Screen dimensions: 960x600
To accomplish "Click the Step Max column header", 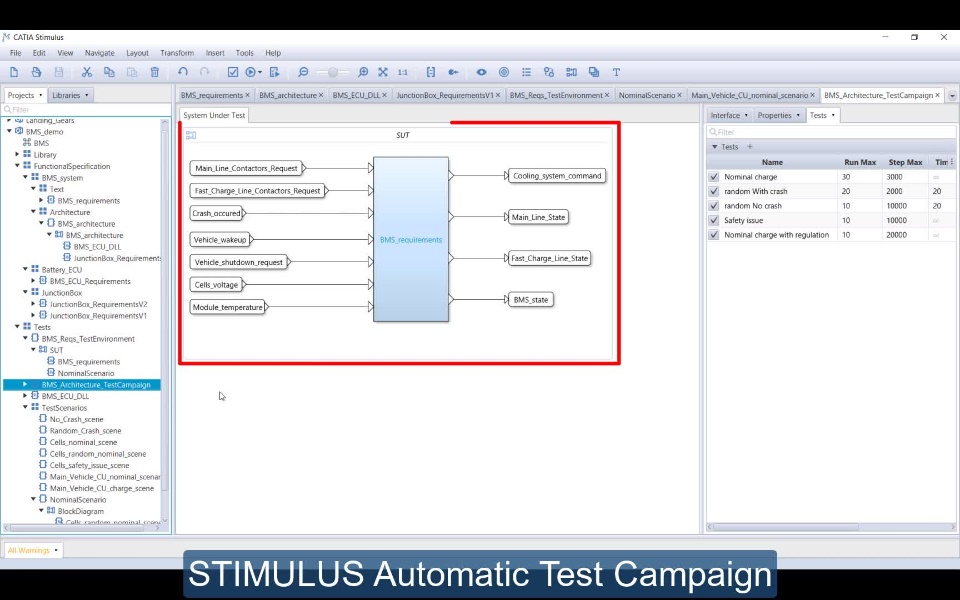I will pos(905,162).
